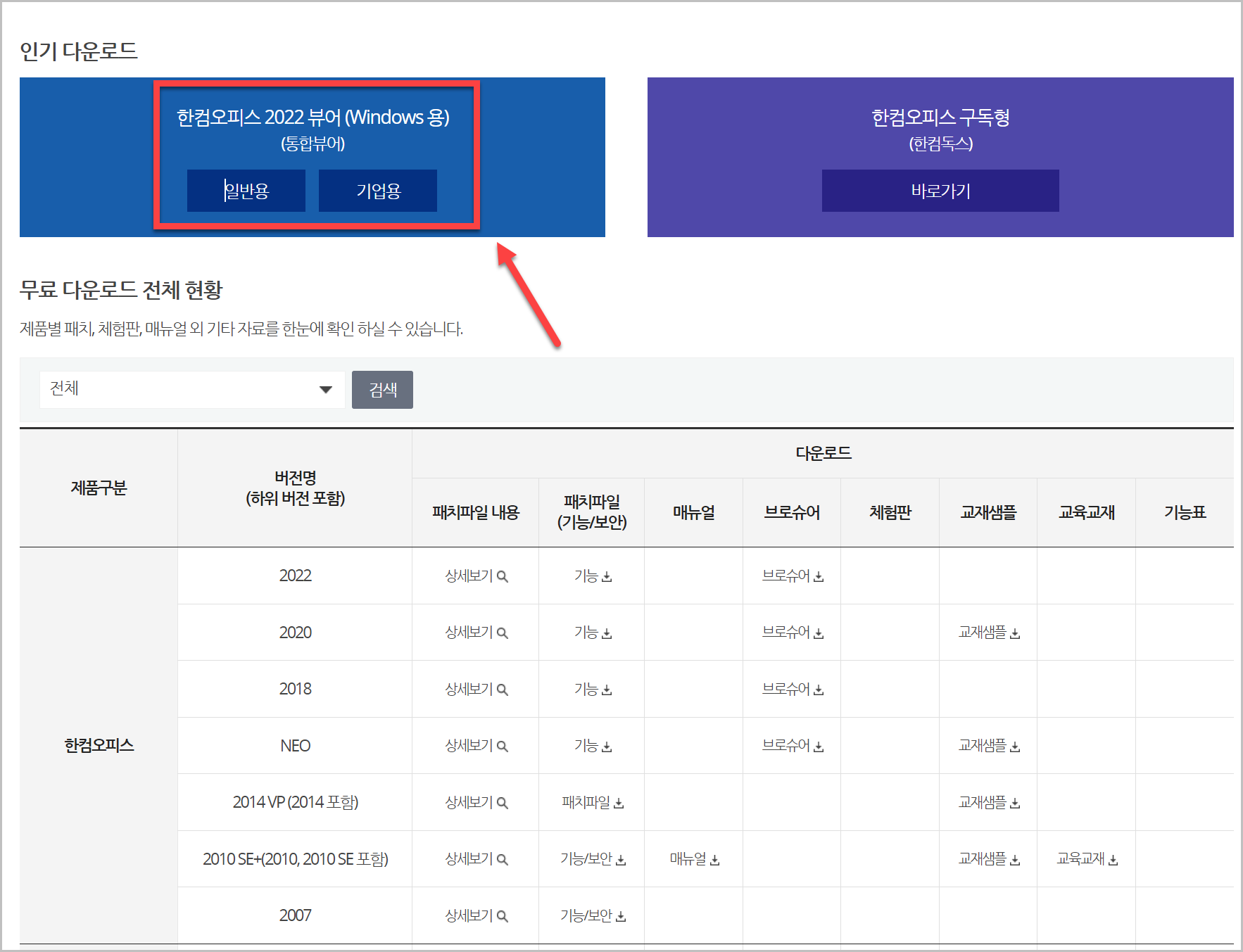This screenshot has height=952, width=1243.
Task: Open 상세보기 for version NEO
Action: tap(476, 746)
